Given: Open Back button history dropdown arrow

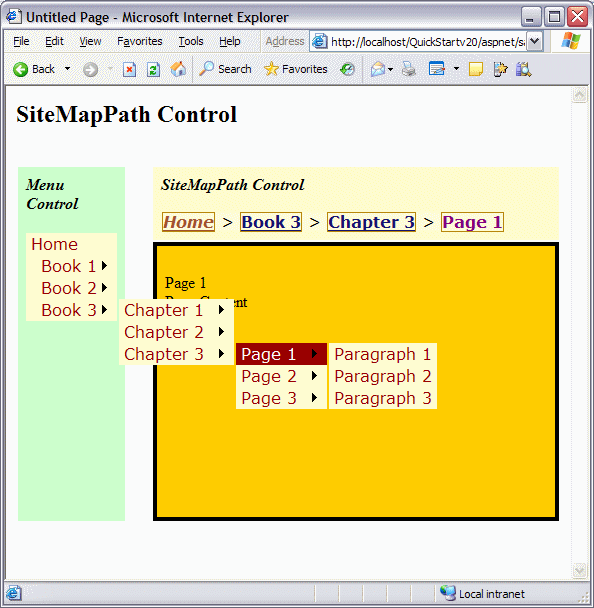Looking at the screenshot, I should click(x=67, y=69).
